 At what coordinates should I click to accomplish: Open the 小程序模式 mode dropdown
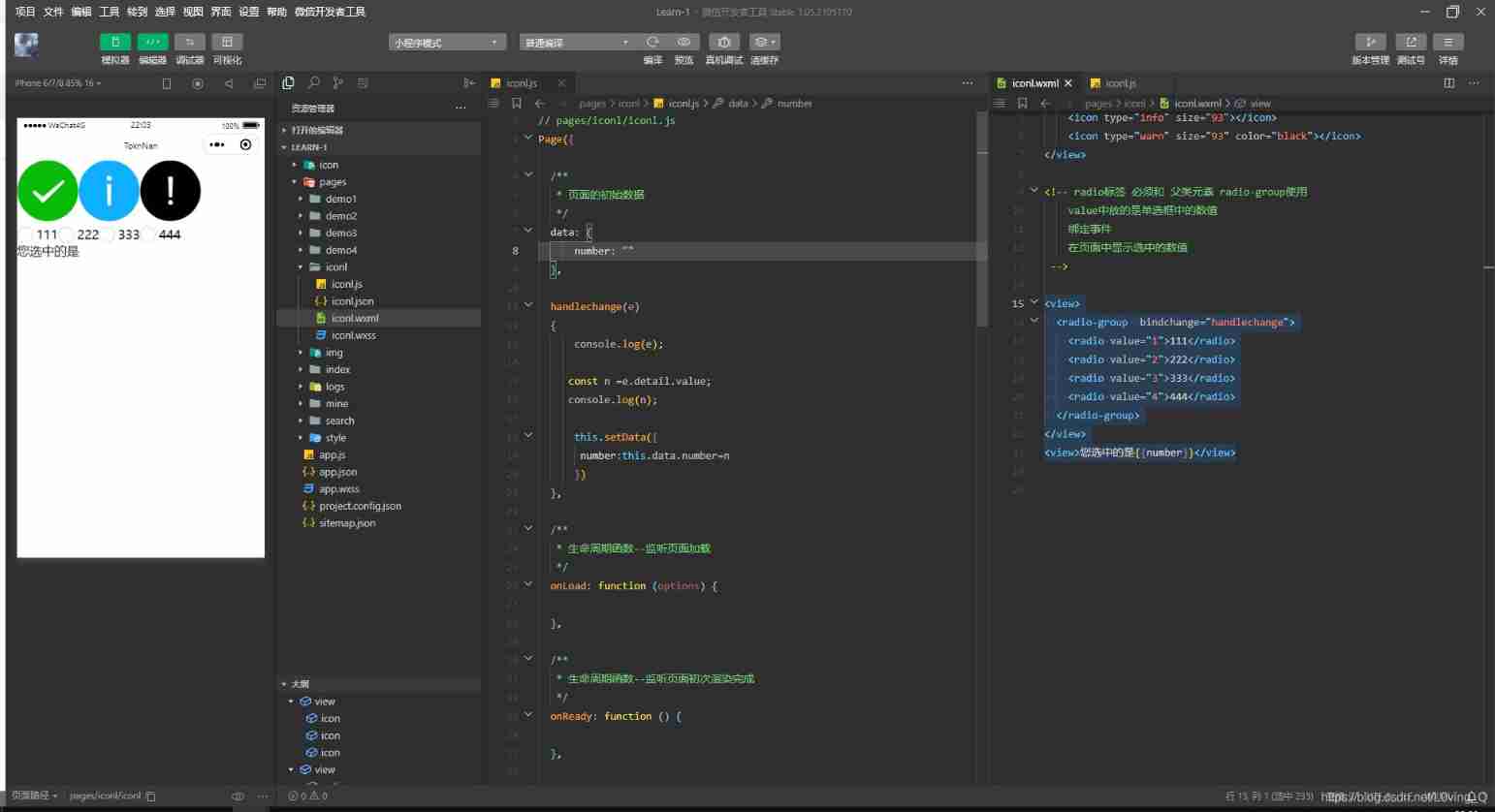448,43
